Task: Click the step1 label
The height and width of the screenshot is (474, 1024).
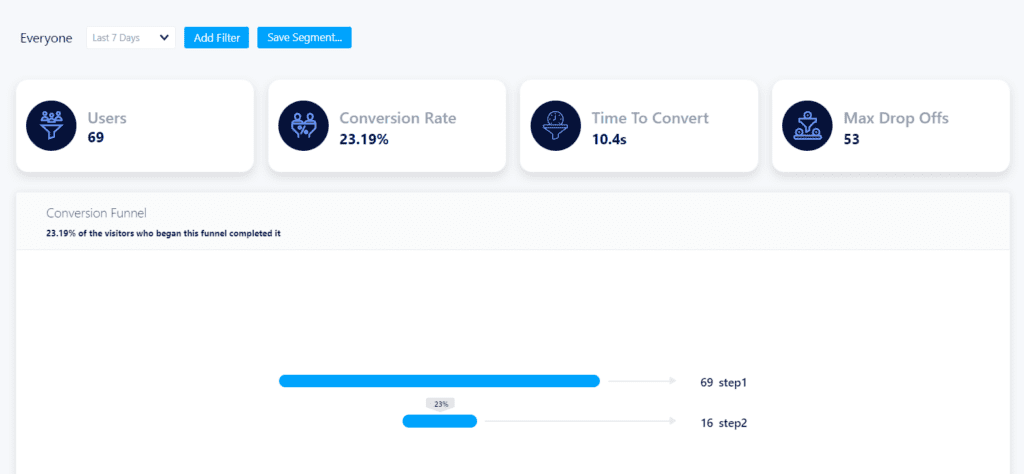Action: tap(733, 382)
